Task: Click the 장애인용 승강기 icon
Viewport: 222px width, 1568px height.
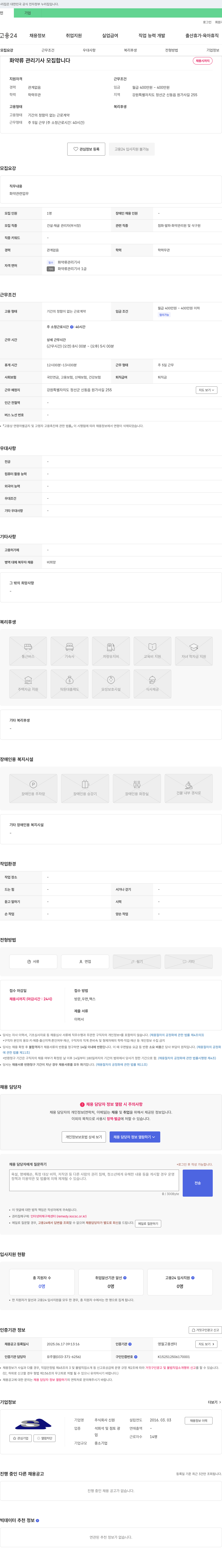Action: [x=85, y=788]
